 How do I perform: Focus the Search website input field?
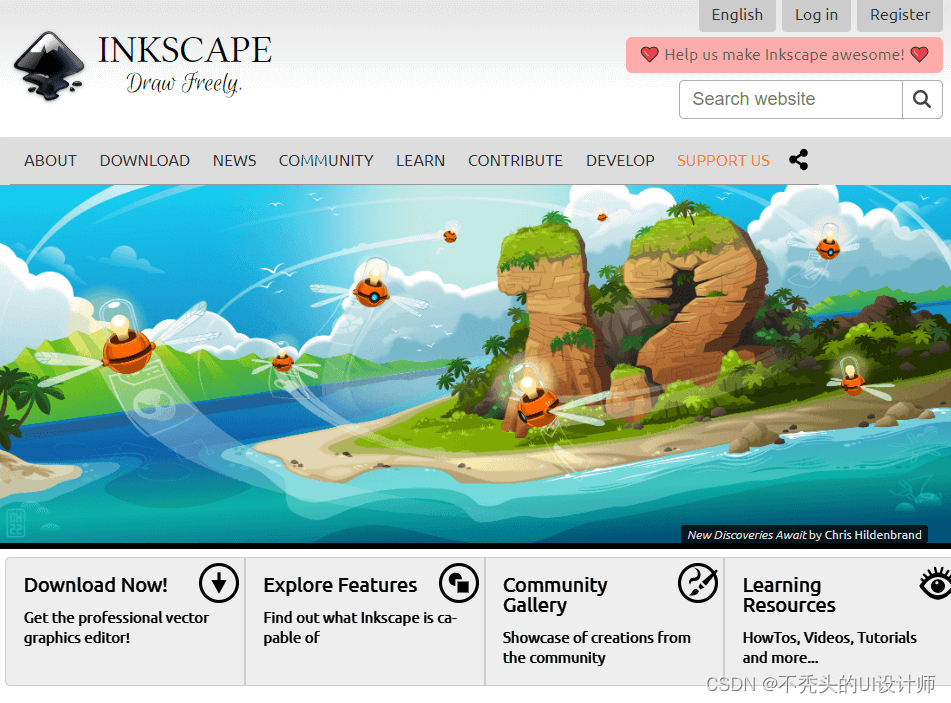pos(791,99)
